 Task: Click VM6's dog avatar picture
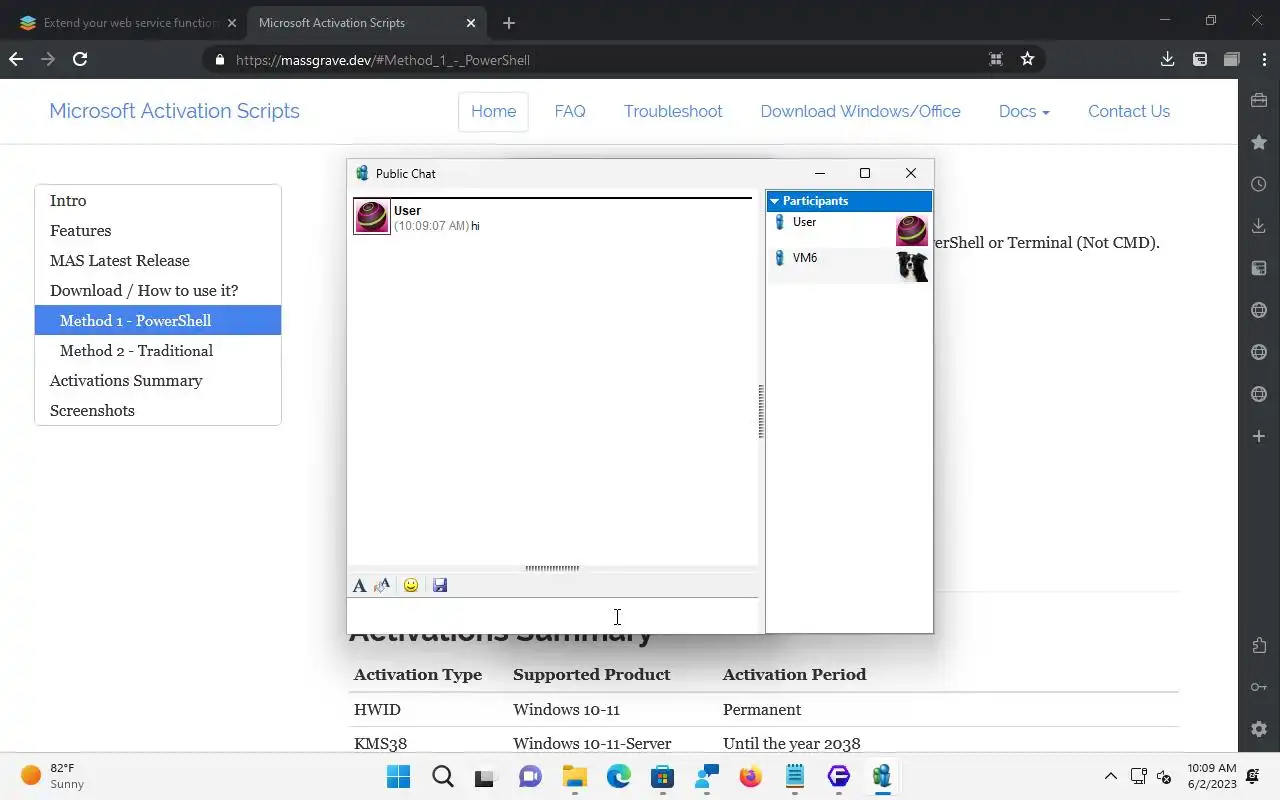[912, 266]
